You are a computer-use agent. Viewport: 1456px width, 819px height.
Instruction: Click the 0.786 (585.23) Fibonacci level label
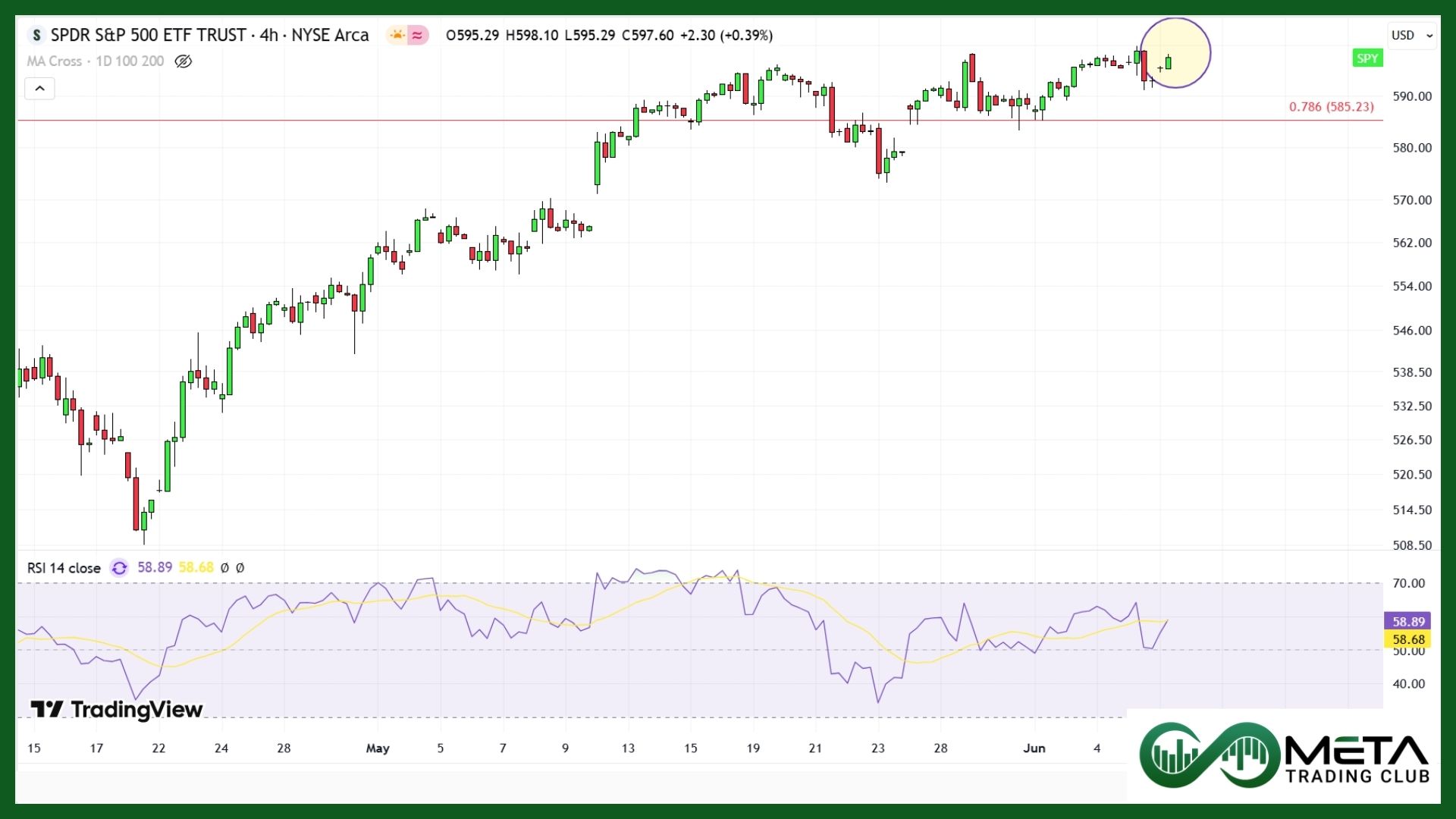coord(1331,107)
